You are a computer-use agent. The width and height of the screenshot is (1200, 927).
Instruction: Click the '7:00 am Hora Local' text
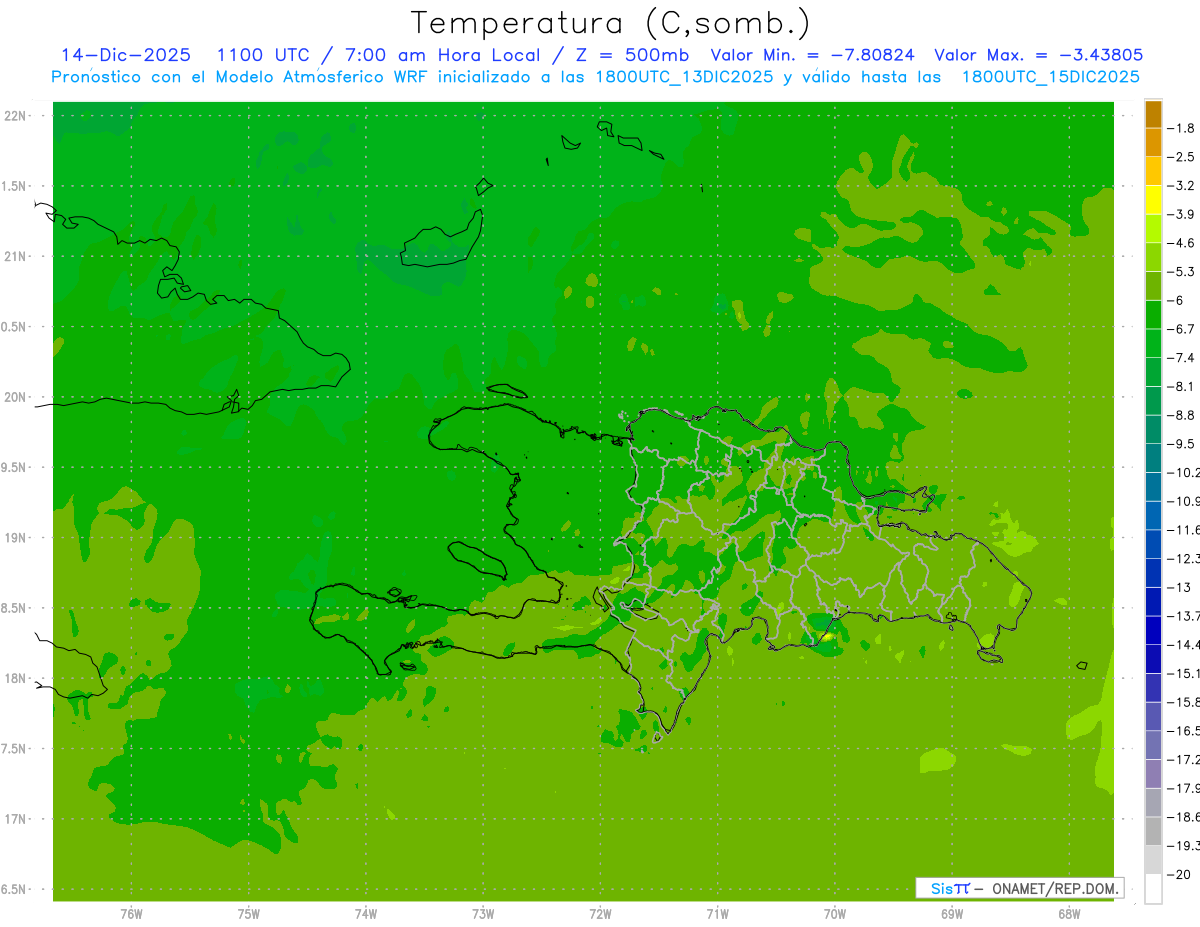(443, 55)
